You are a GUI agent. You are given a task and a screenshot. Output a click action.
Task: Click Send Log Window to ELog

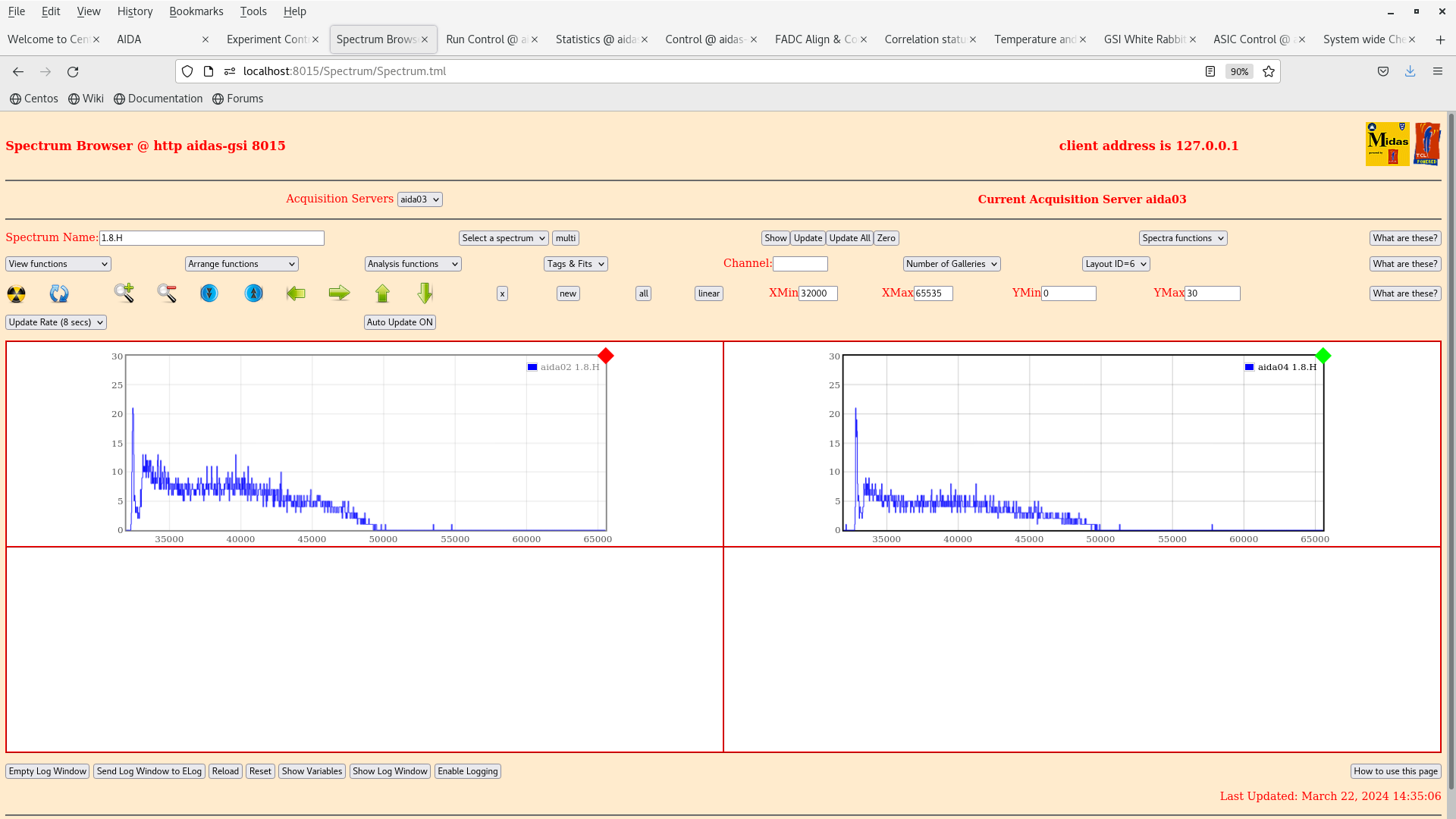pos(149,771)
